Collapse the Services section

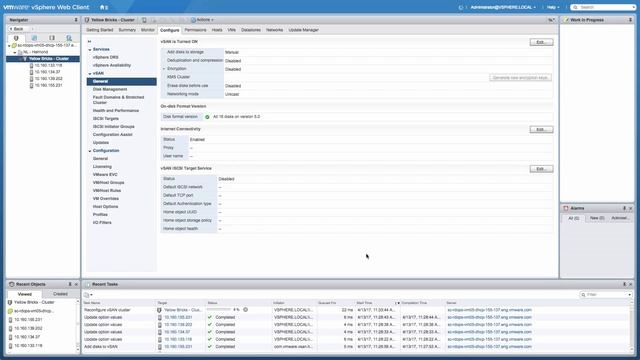click(x=90, y=49)
